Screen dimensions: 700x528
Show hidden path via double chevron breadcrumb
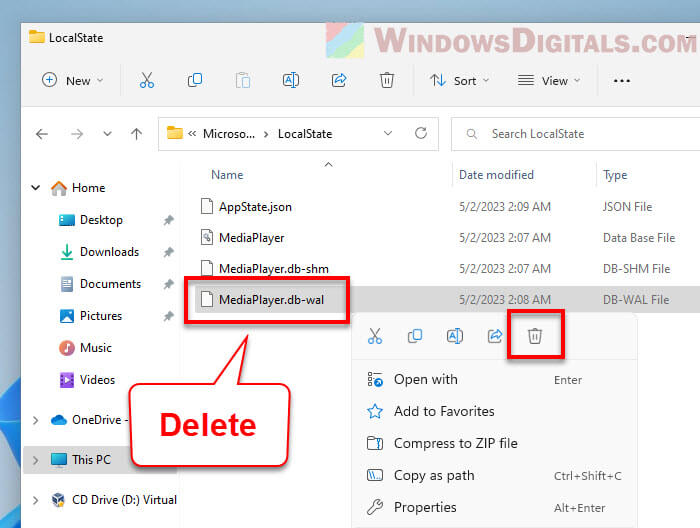pyautogui.click(x=192, y=133)
